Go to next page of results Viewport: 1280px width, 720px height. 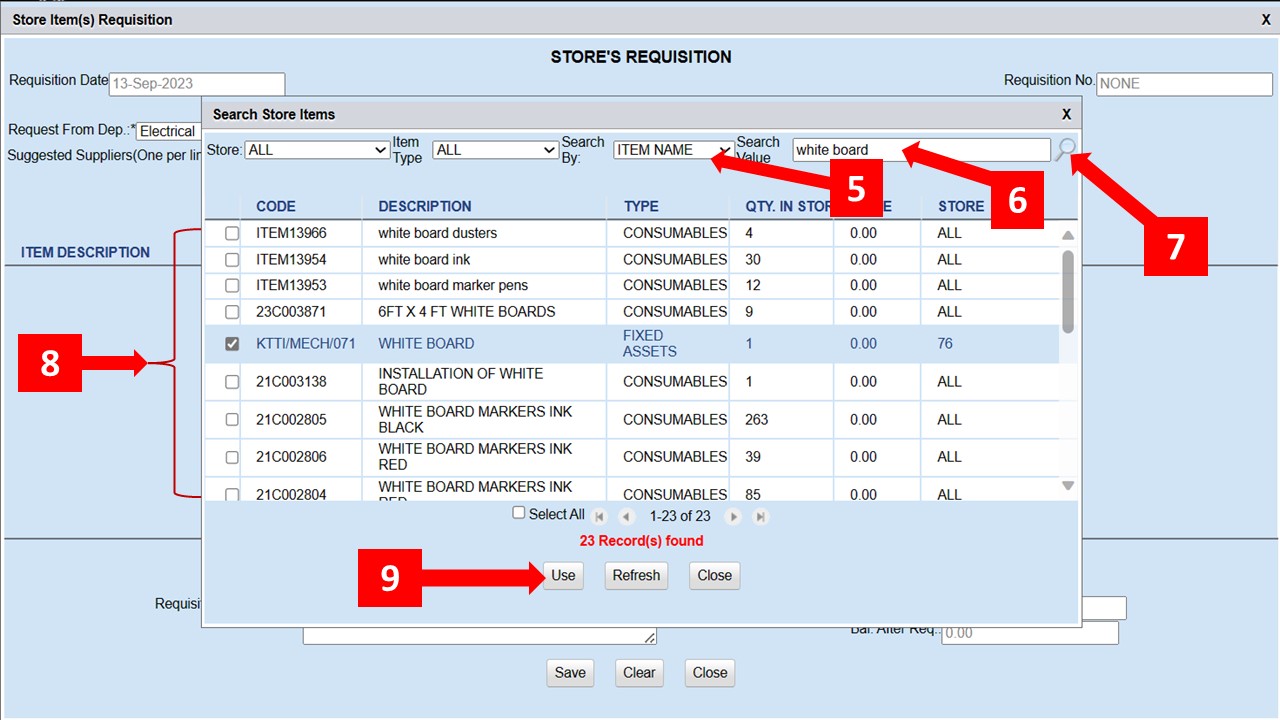[734, 517]
